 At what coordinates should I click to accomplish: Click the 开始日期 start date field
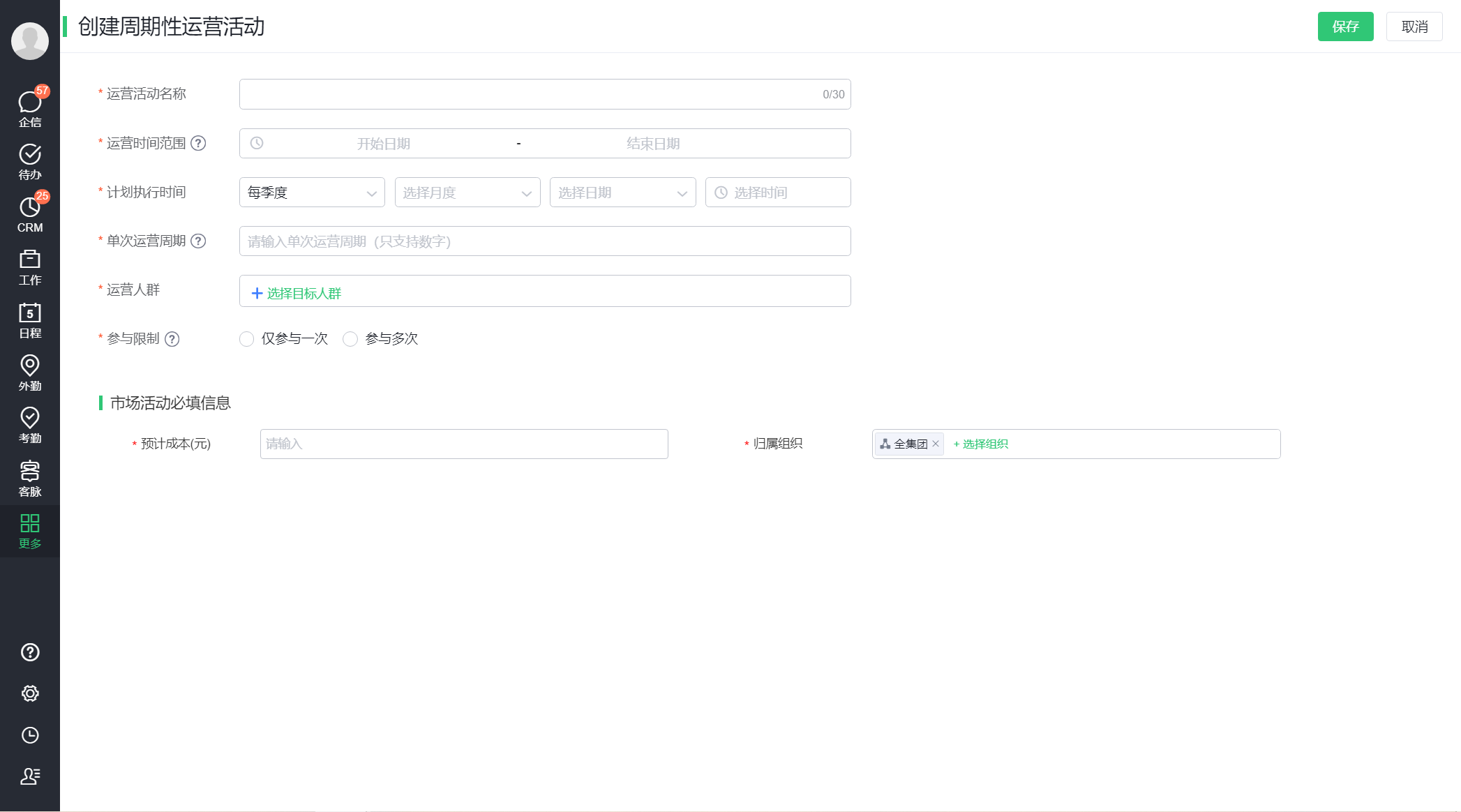[384, 144]
